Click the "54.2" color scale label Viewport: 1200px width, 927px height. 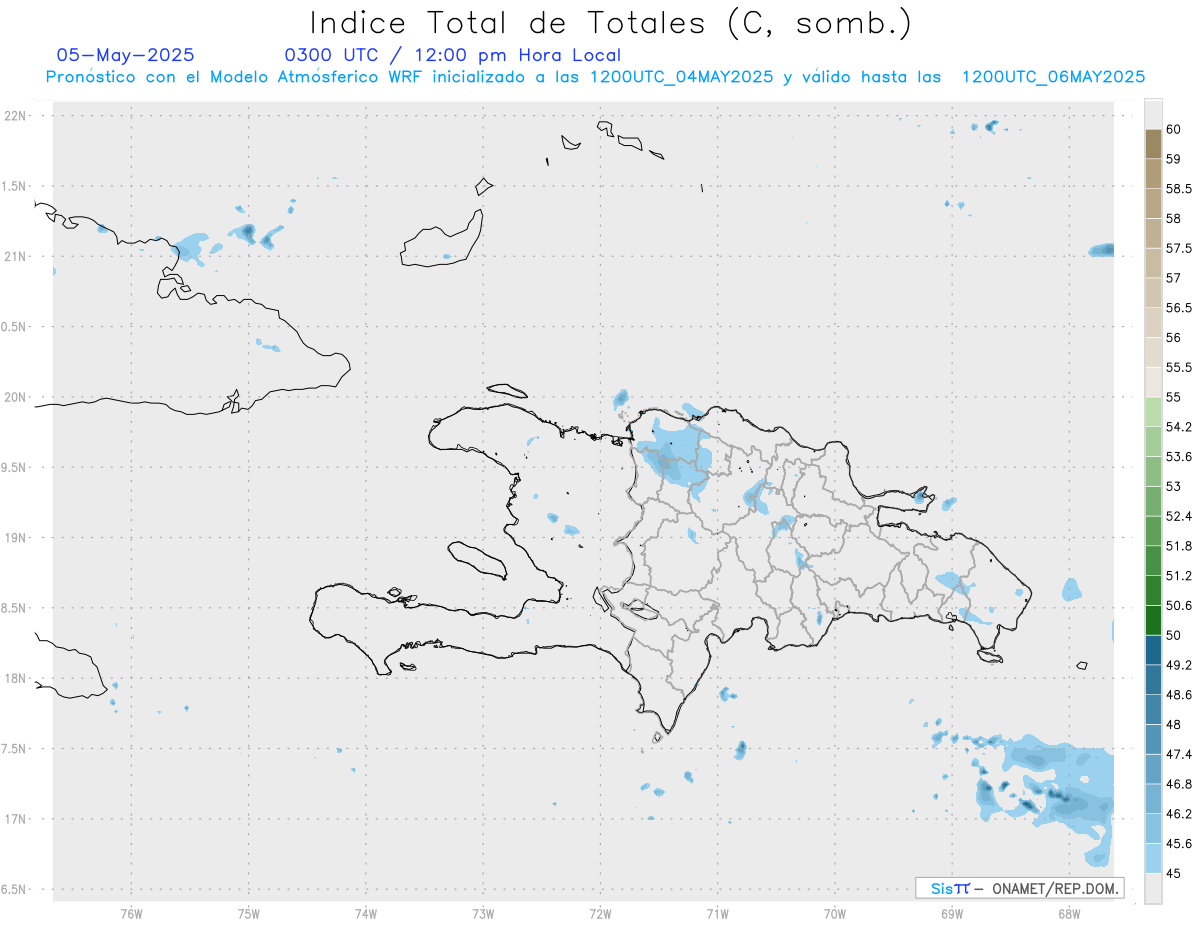(1179, 427)
